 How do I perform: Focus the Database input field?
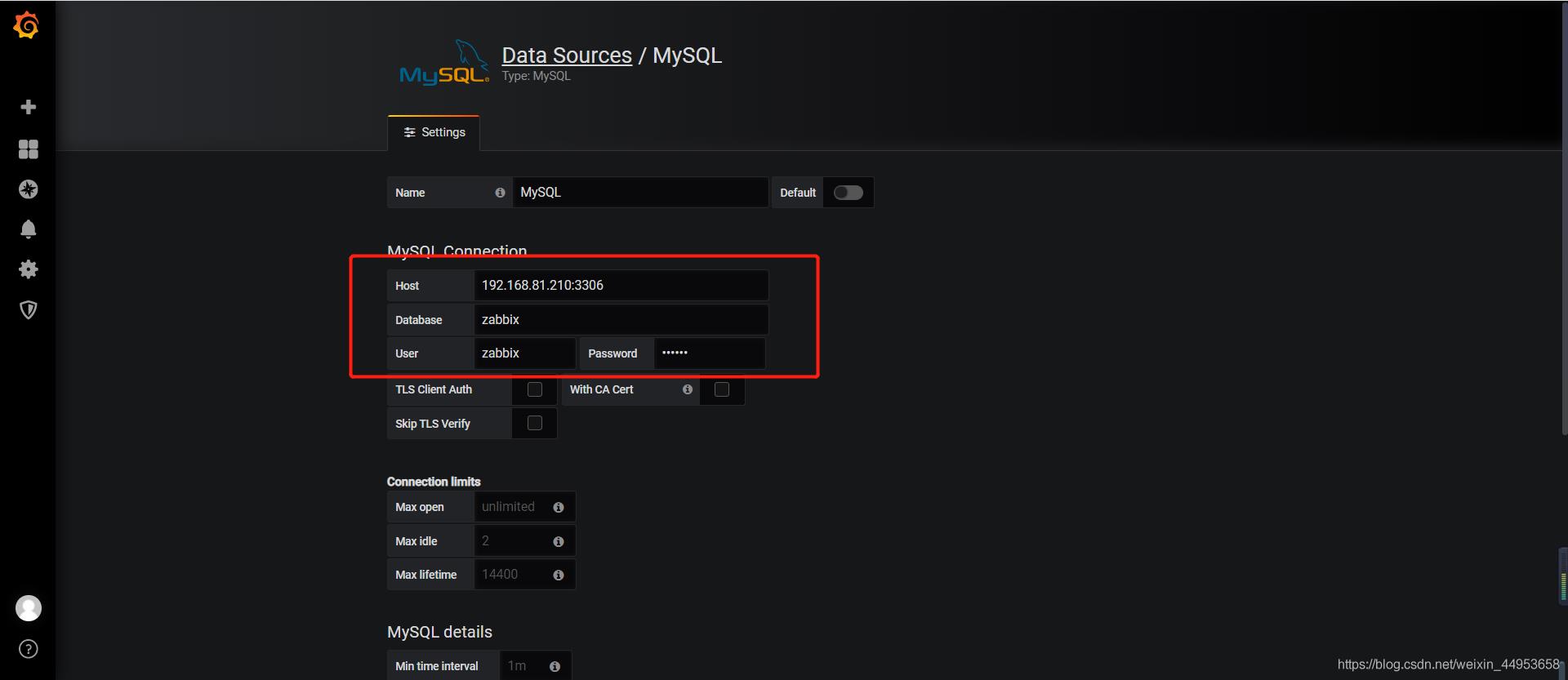point(621,319)
